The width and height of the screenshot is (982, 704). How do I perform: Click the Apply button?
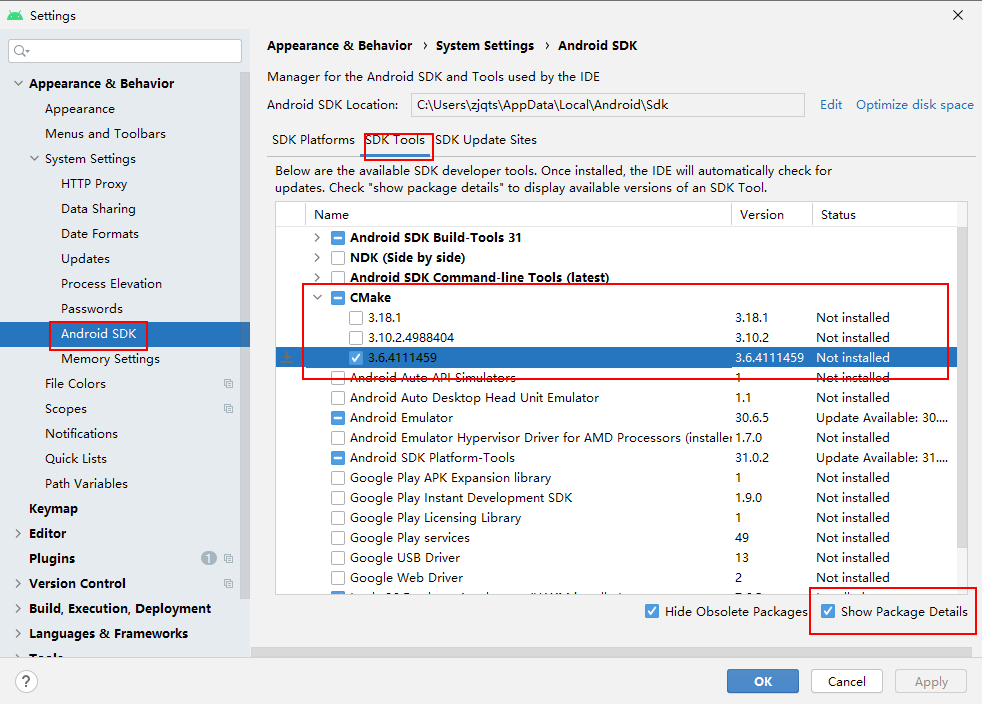(x=931, y=681)
